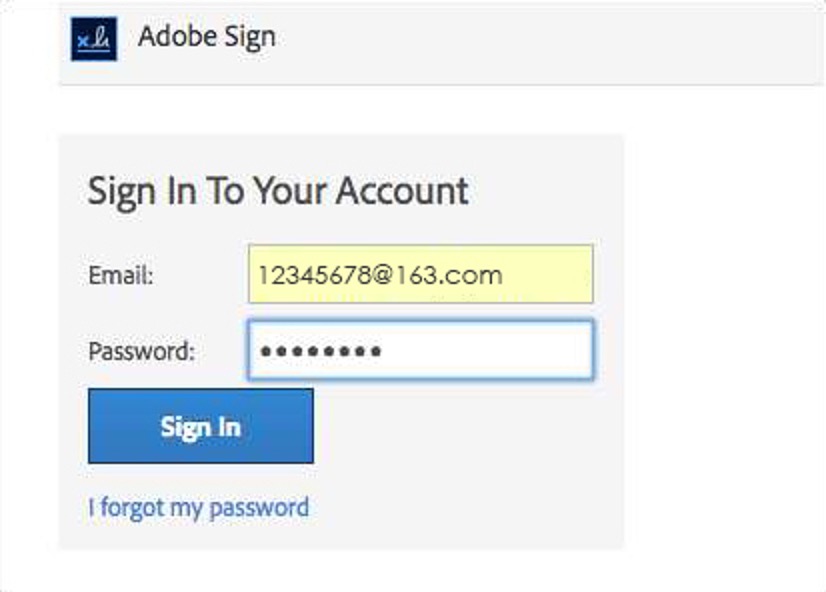Image resolution: width=826 pixels, height=592 pixels.
Task: Focus the Email input field
Action: point(420,274)
